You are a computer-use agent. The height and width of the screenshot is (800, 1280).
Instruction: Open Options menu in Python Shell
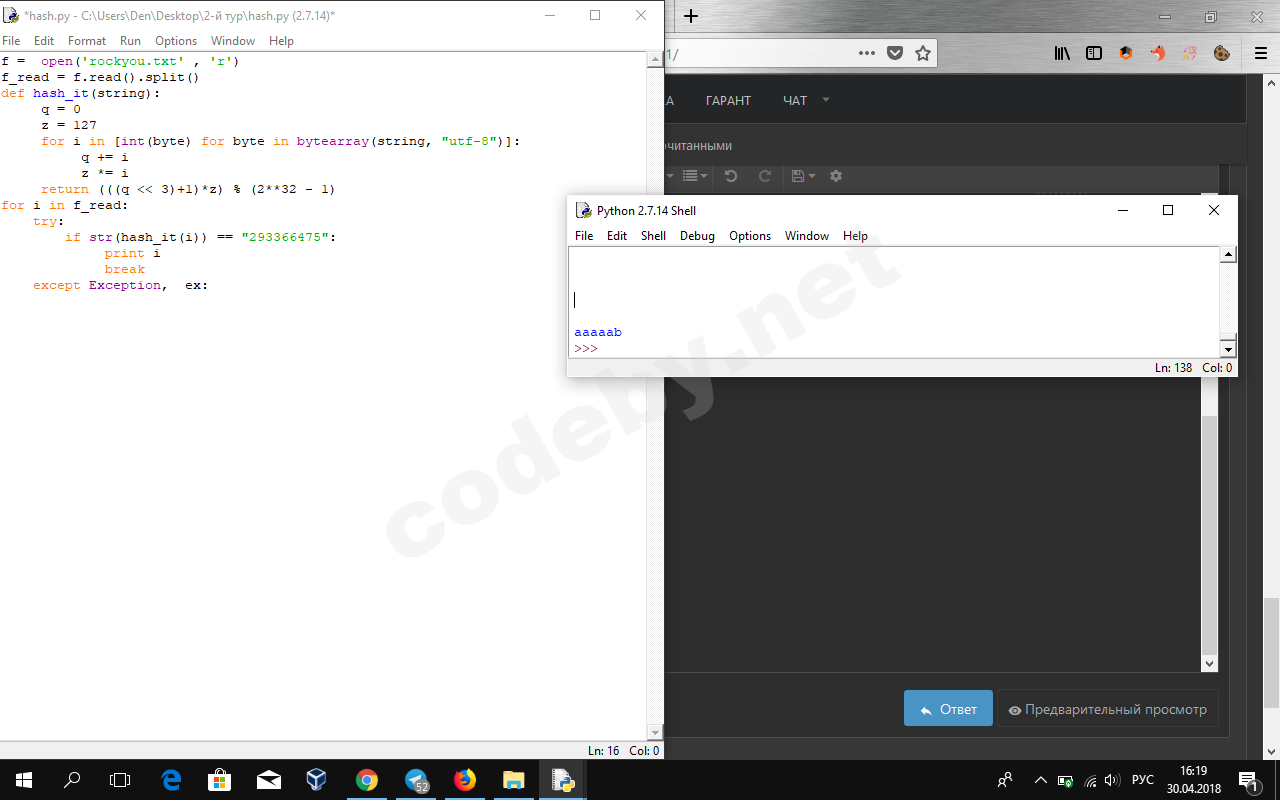click(x=750, y=236)
